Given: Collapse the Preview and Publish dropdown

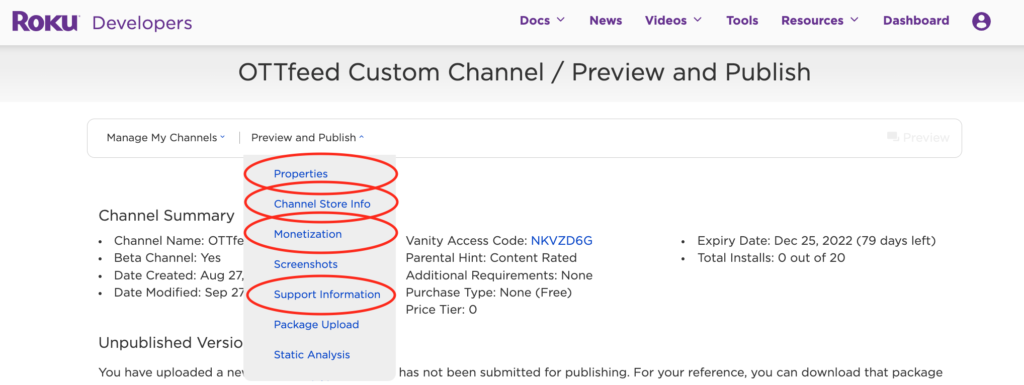Looking at the screenshot, I should [308, 138].
